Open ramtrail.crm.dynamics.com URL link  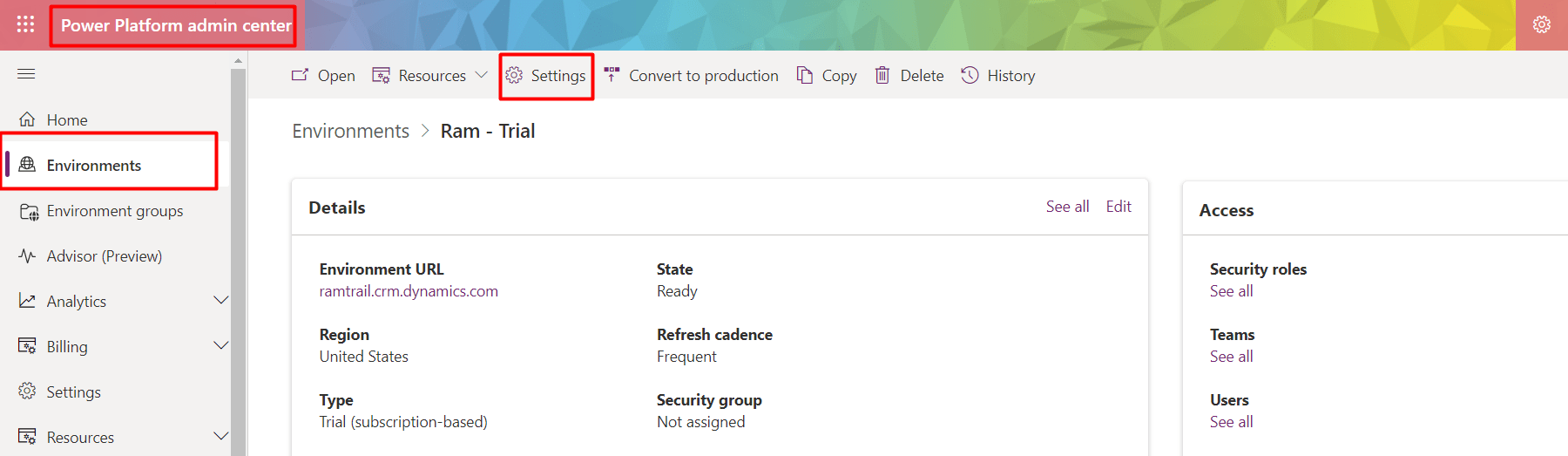pos(409,291)
